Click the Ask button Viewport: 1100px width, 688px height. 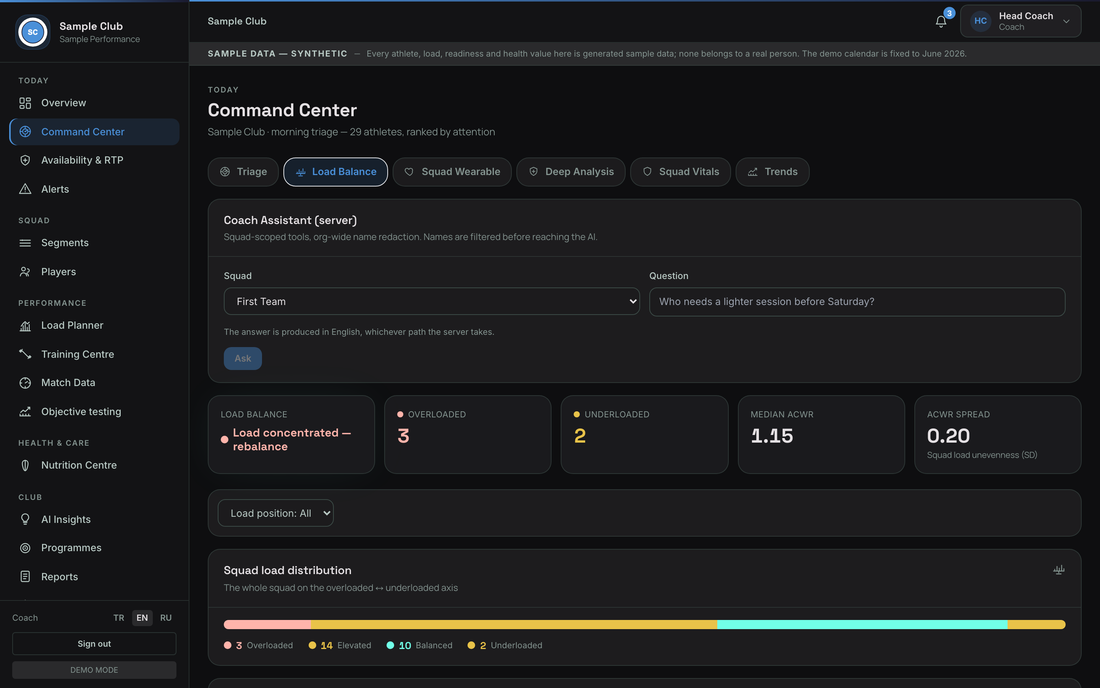coord(243,358)
